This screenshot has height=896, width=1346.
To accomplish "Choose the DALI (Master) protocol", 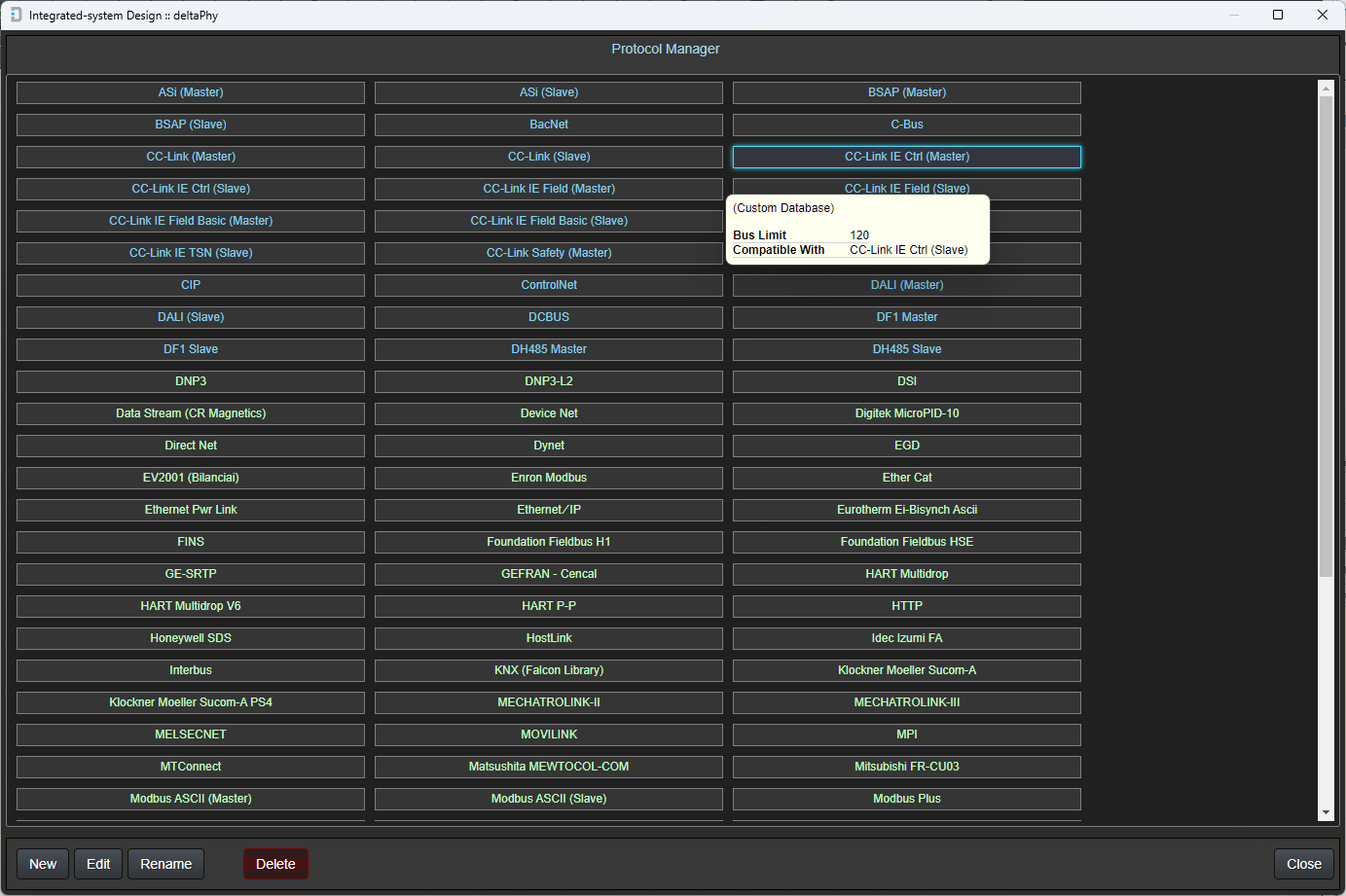I will 906,285.
